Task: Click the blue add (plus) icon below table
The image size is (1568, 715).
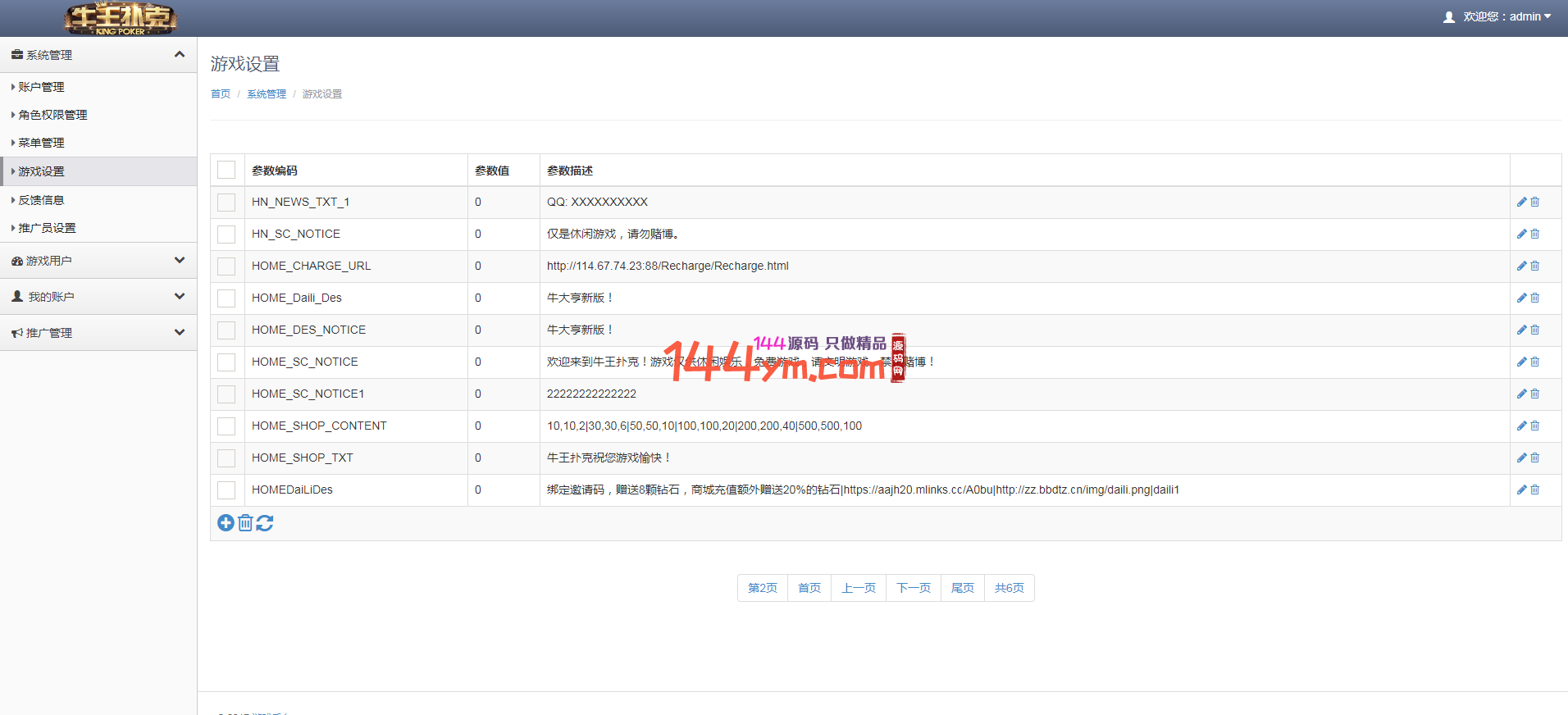Action: (226, 523)
